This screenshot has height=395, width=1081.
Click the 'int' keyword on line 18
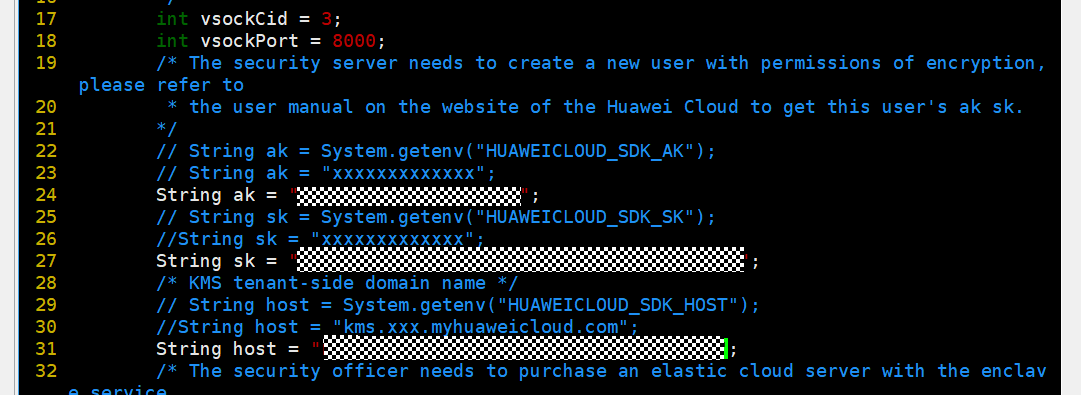(172, 41)
